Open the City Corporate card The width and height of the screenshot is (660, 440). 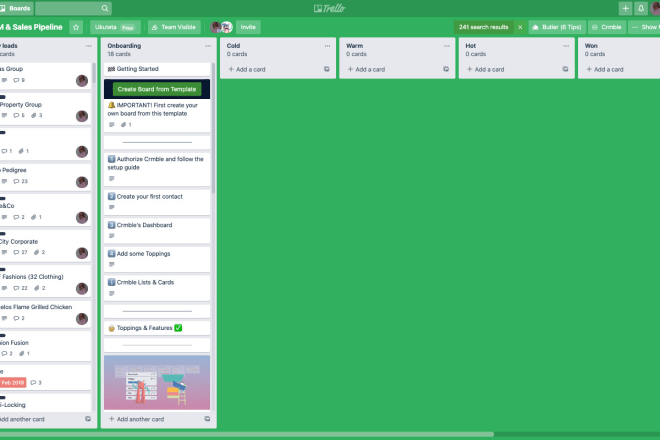(44, 245)
